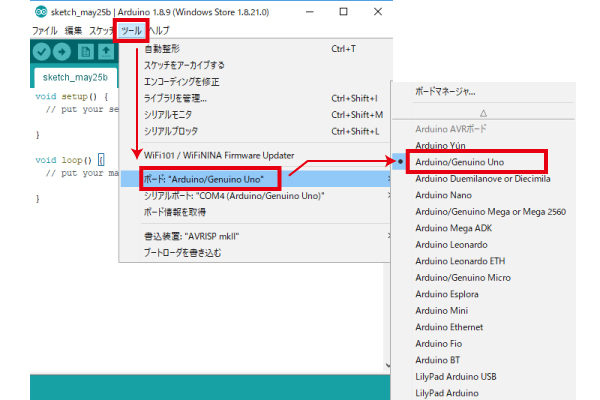Select Arduino Yún board
Viewport: 600px width, 400px height.
(484, 145)
